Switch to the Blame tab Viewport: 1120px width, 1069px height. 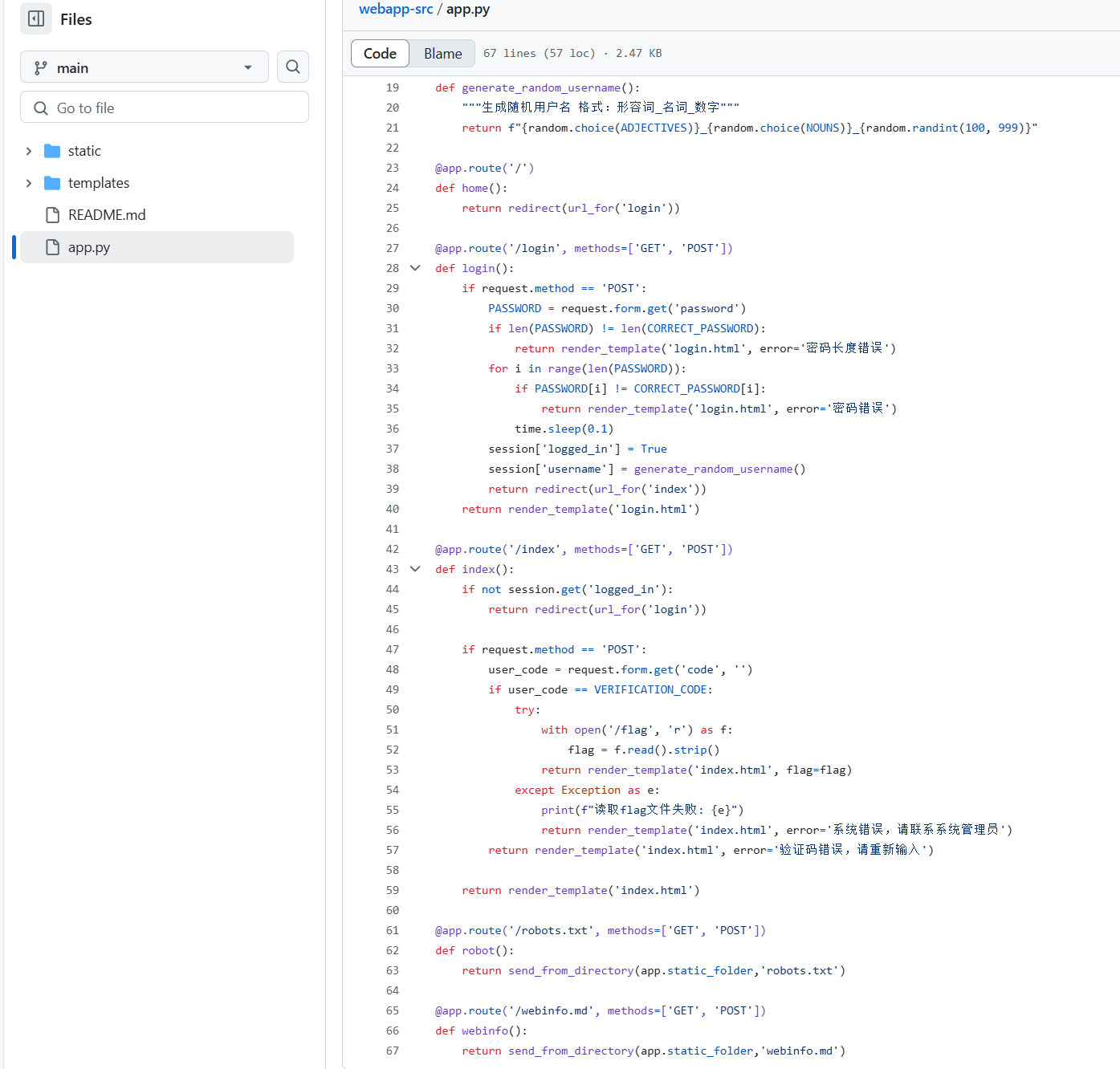click(x=443, y=54)
